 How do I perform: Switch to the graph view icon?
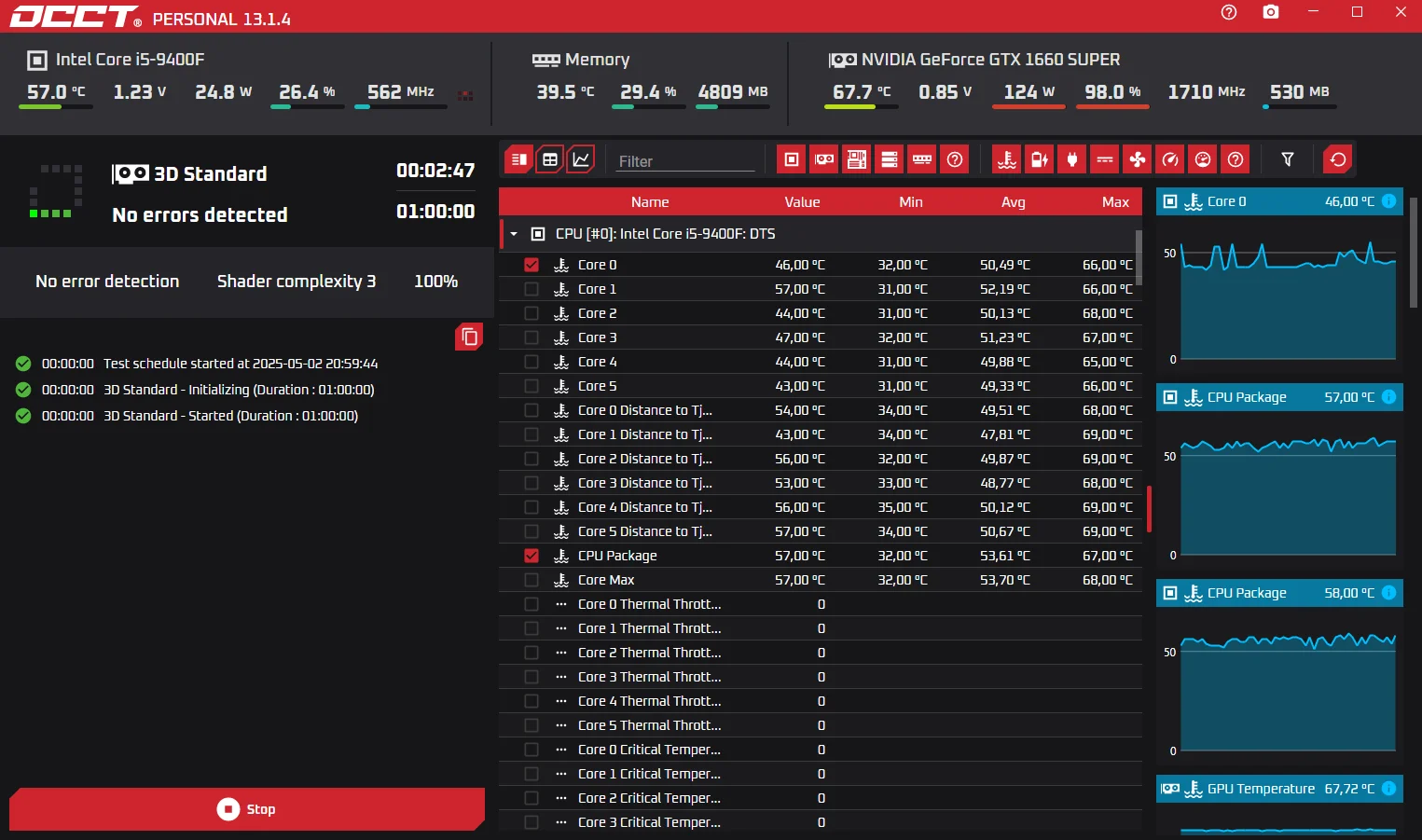(580, 159)
